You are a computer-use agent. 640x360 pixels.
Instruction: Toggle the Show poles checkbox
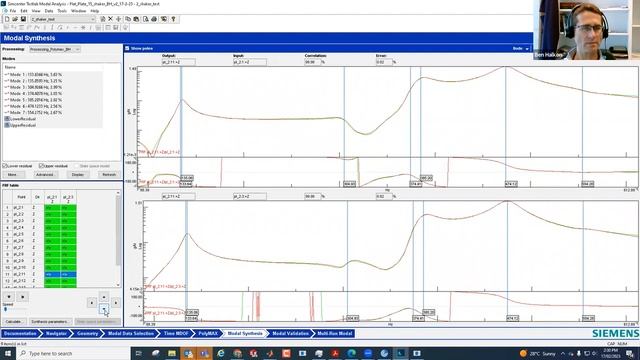(x=127, y=48)
